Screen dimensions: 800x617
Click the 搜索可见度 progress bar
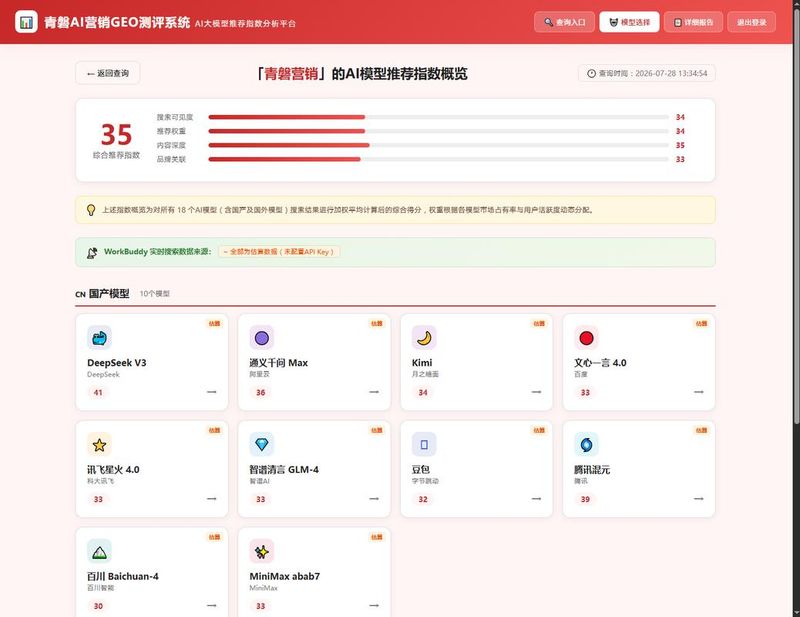point(438,117)
